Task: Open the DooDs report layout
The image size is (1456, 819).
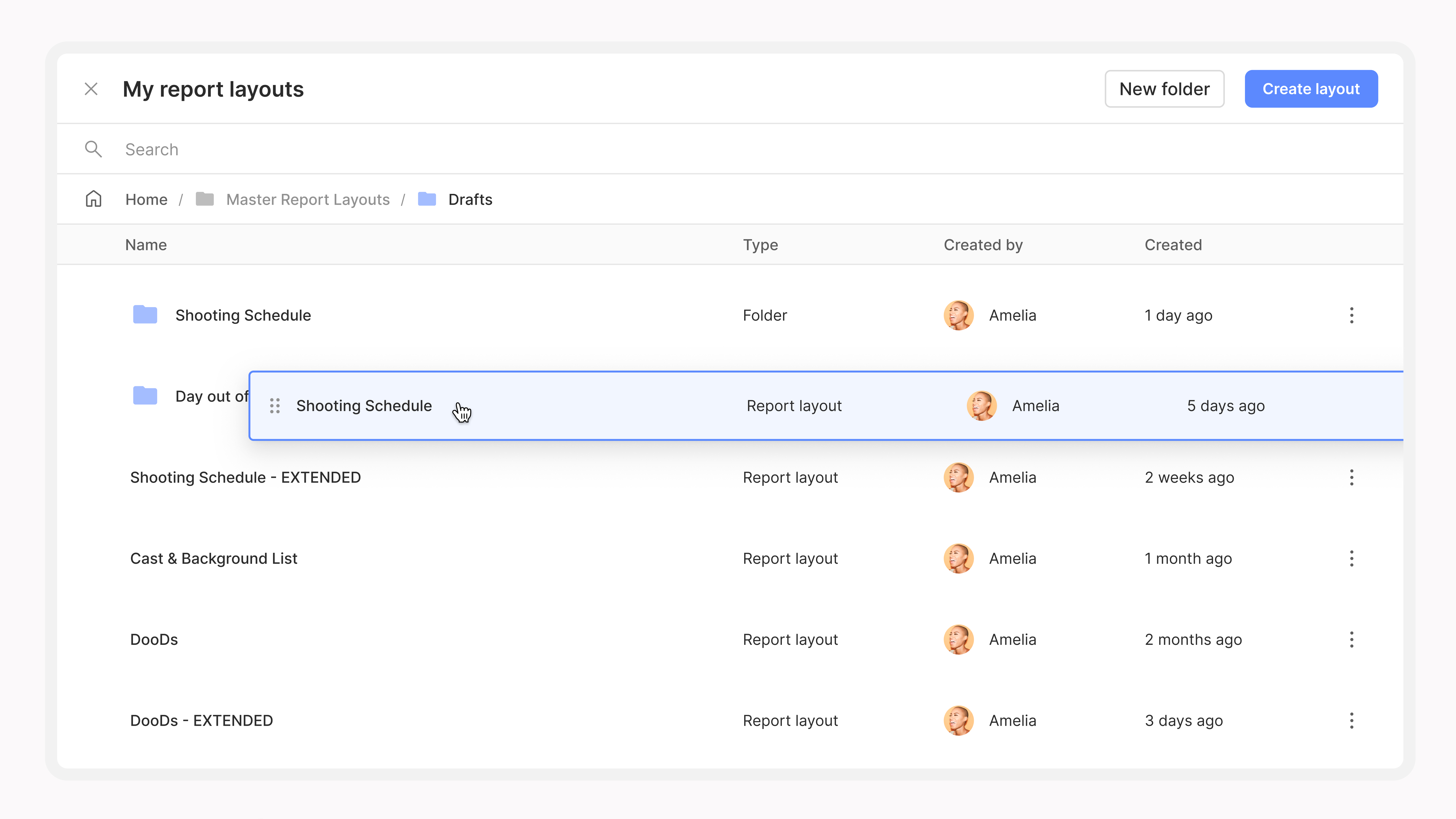Action: [154, 639]
